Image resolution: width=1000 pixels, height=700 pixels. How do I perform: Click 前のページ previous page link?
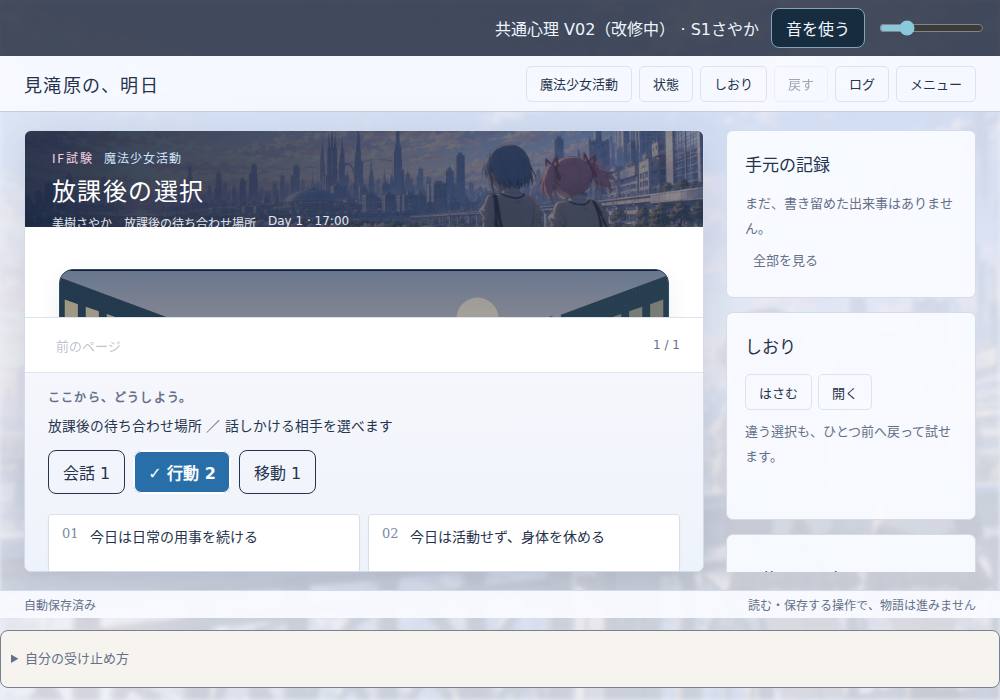coord(88,346)
